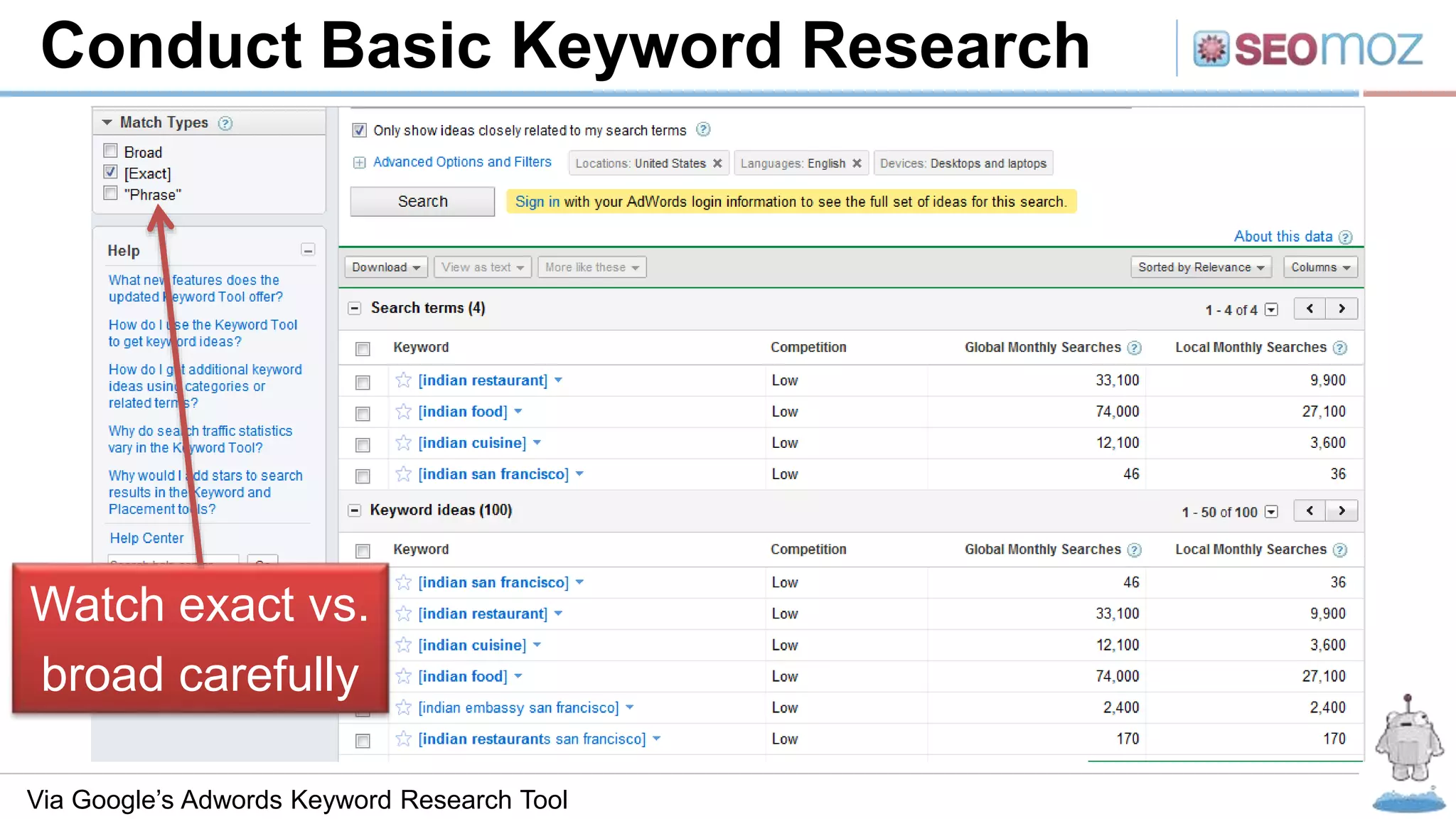Star [indian restaurant] in Keyword ideas
Screen dimensions: 1456x819
coord(403,614)
